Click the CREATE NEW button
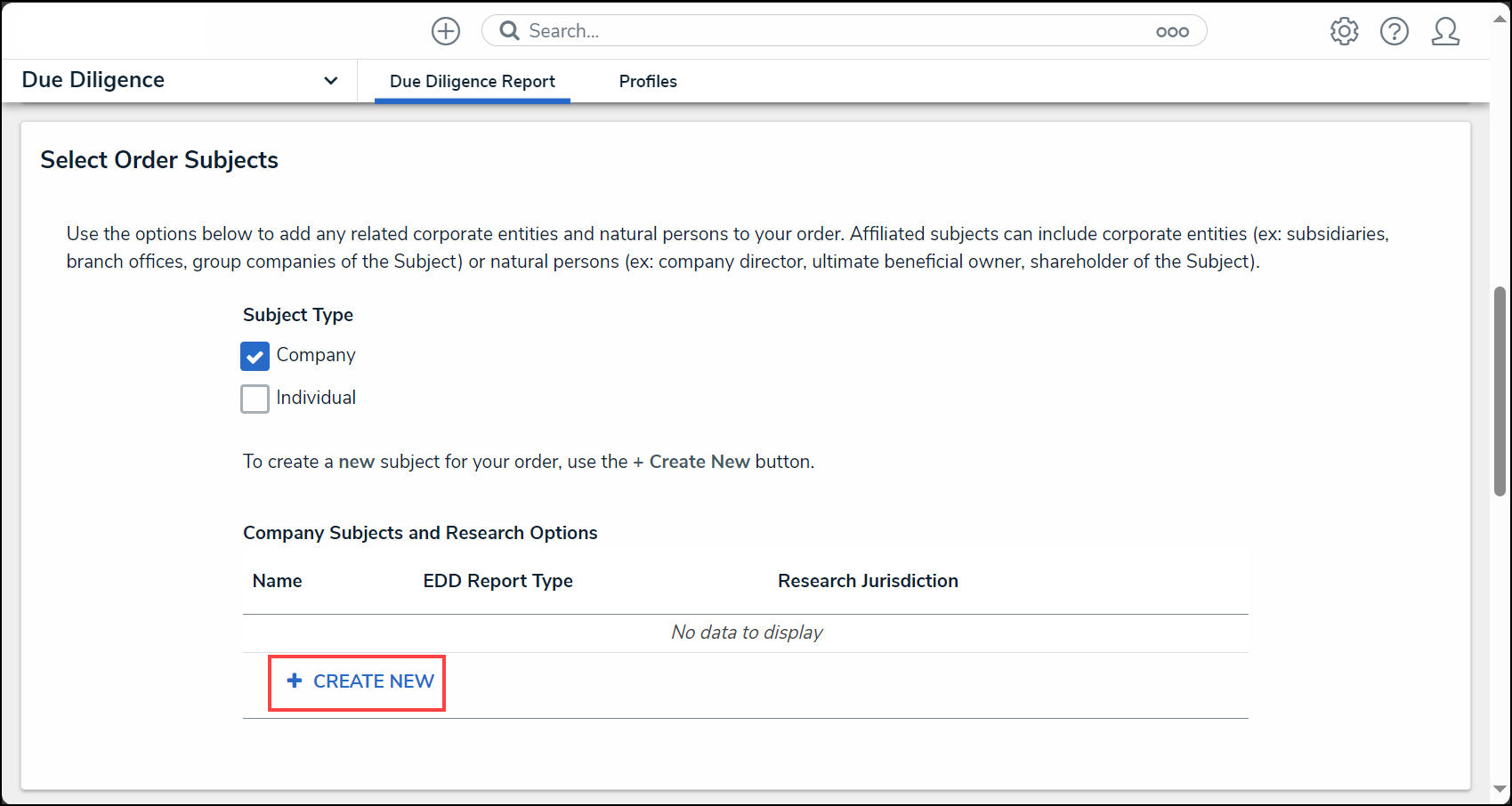This screenshot has height=806, width=1512. tap(357, 682)
